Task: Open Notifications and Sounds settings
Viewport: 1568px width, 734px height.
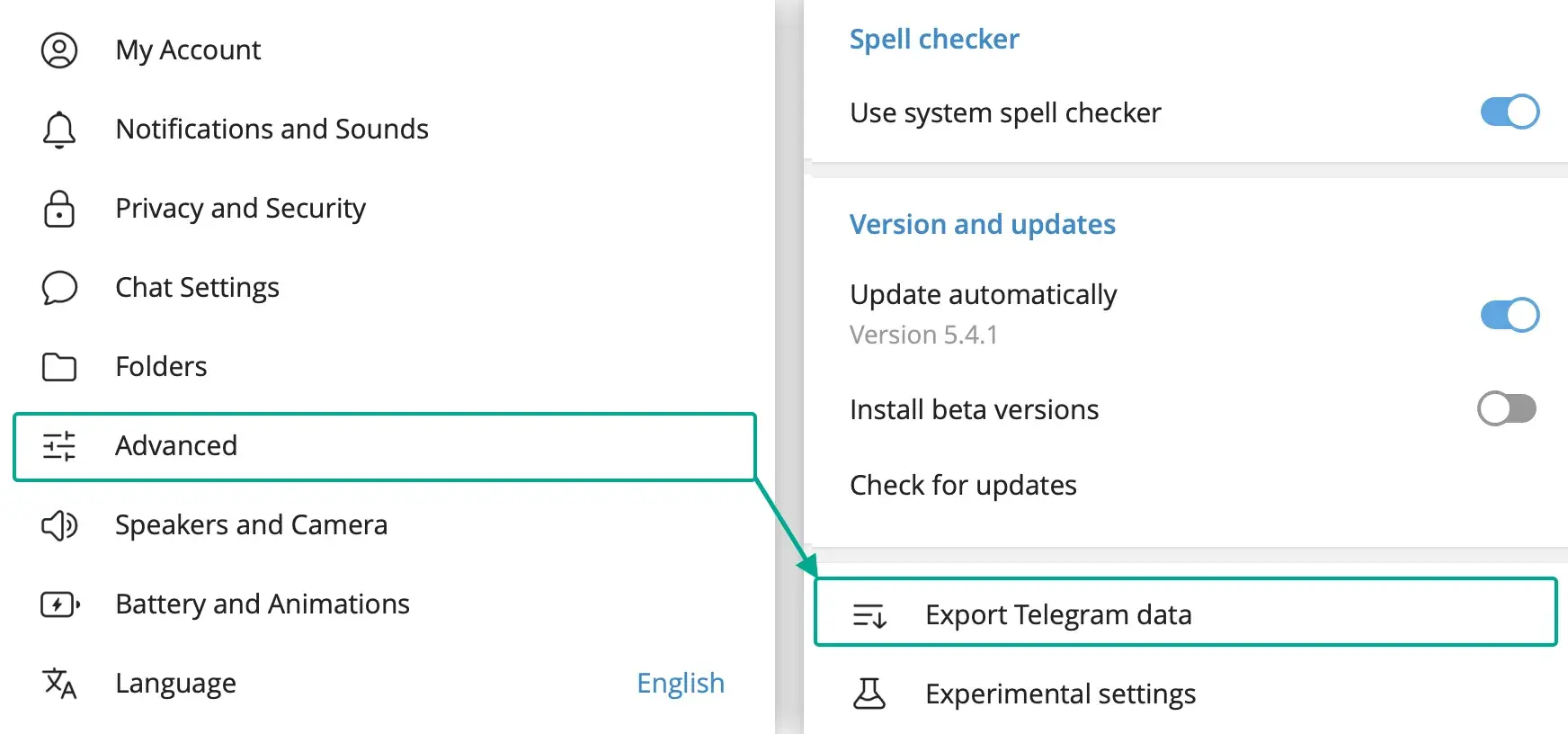Action: pyautogui.click(x=272, y=130)
